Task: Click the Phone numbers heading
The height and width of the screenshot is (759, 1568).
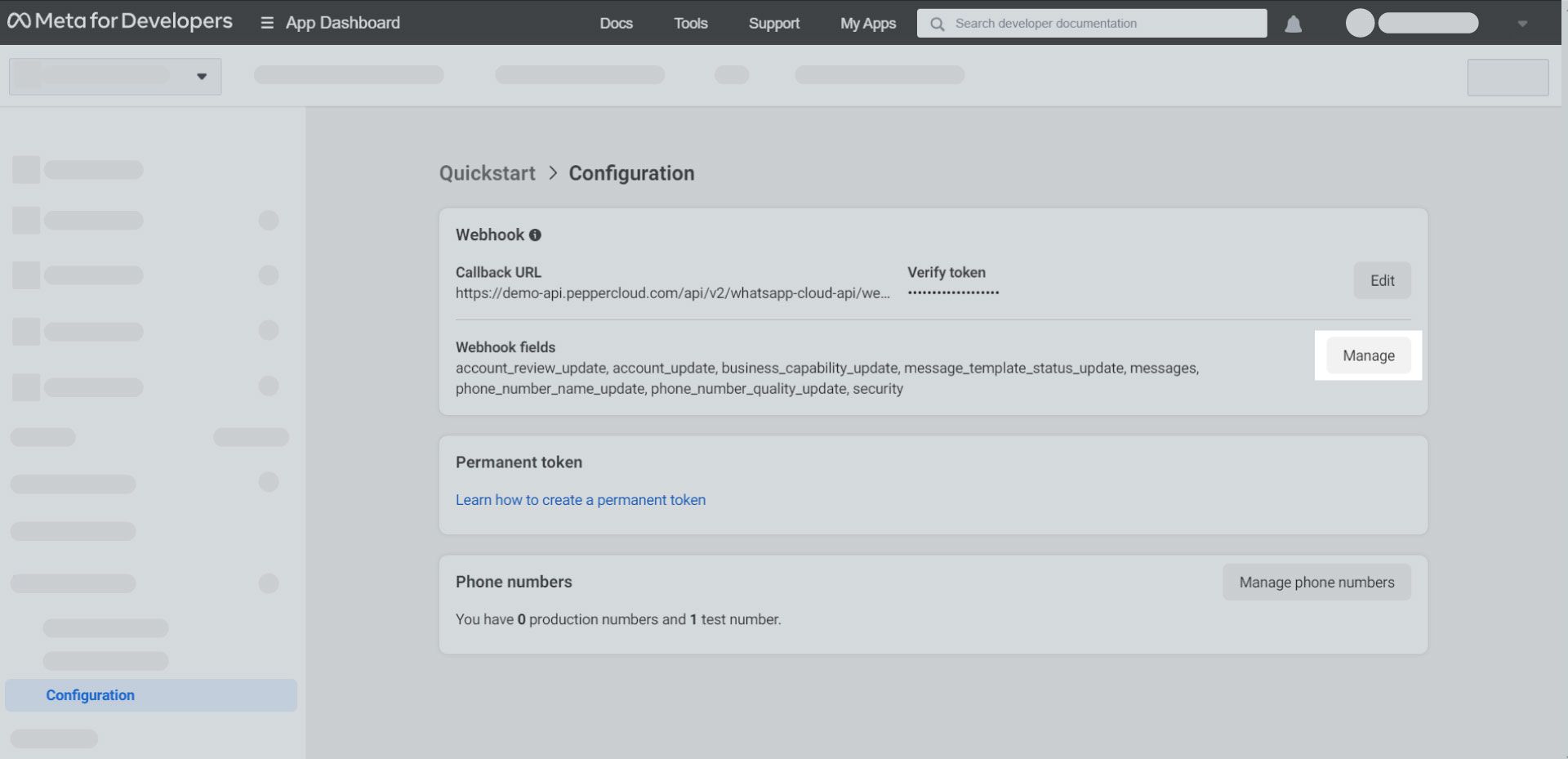Action: [514, 582]
